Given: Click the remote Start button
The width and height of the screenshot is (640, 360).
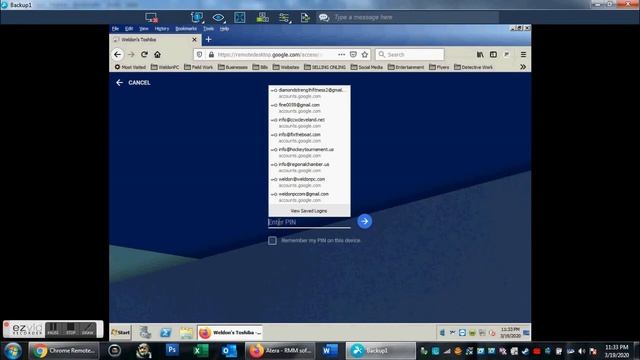Looking at the screenshot, I should pos(120,333).
